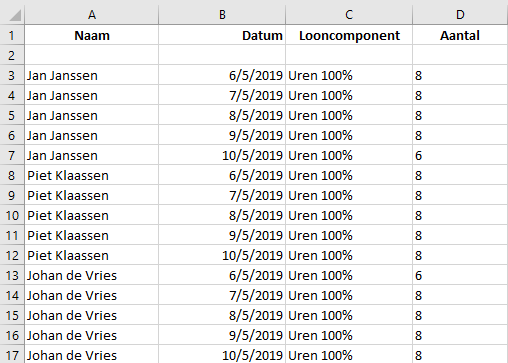Select Aantal value 6 in row 13

click(x=460, y=275)
